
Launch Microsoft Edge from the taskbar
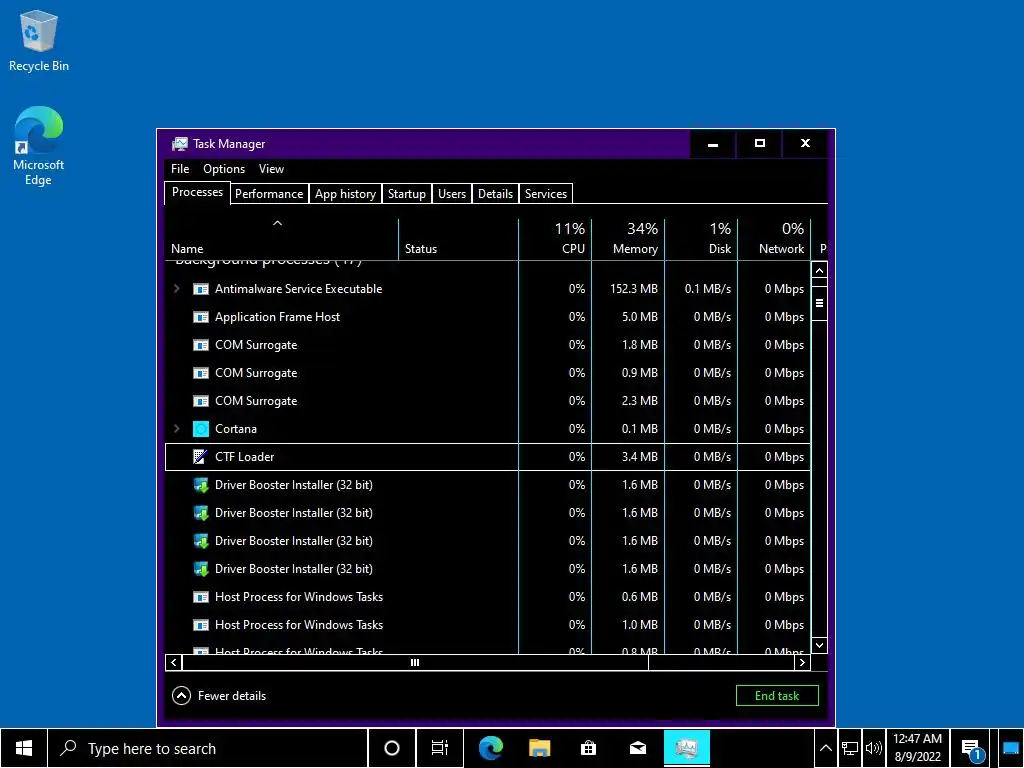point(491,748)
